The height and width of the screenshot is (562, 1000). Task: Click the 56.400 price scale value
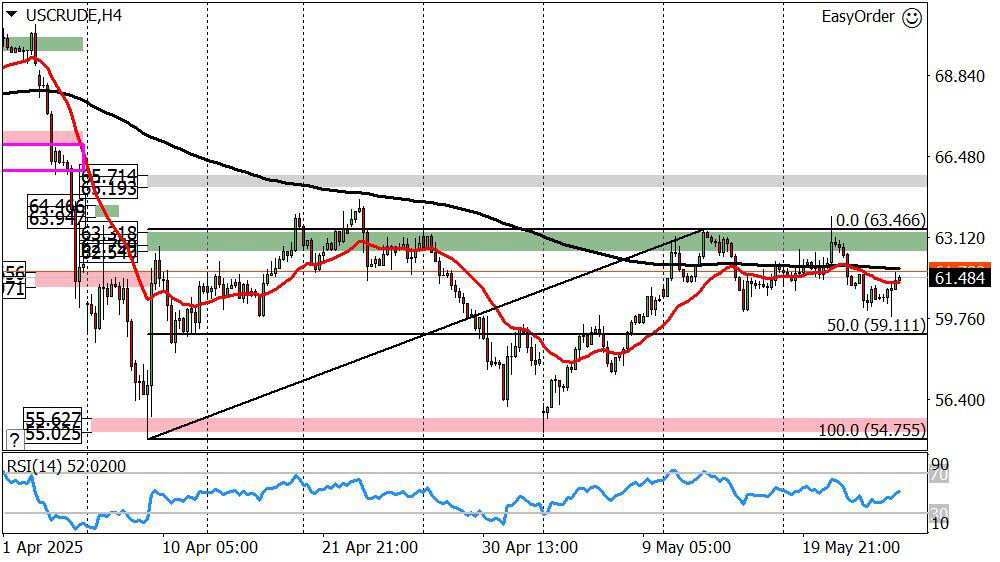click(x=959, y=400)
